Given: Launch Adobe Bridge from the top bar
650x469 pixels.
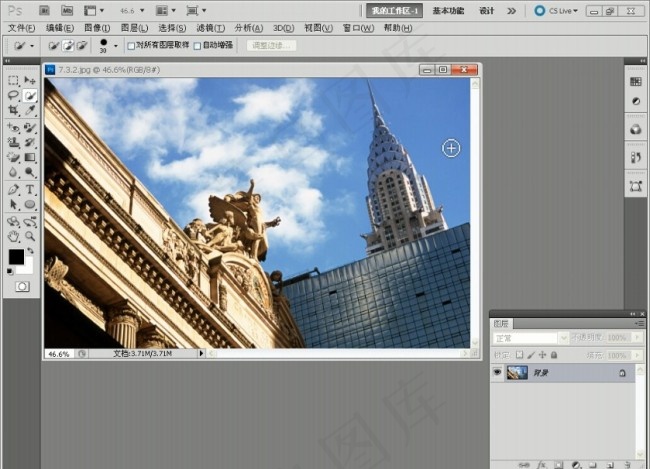Looking at the screenshot, I should [44, 10].
